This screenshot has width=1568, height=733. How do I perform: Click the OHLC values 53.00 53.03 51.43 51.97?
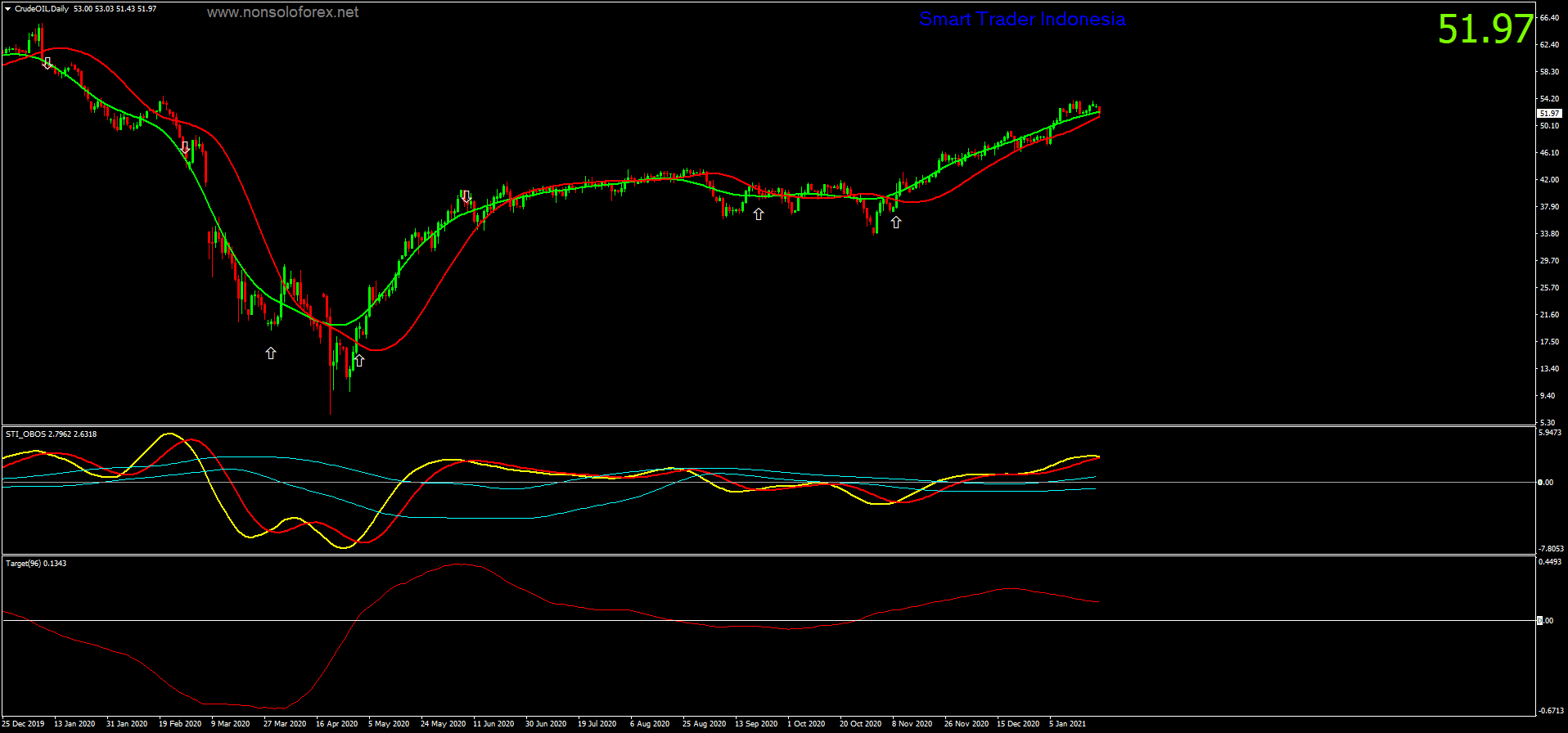115,9
